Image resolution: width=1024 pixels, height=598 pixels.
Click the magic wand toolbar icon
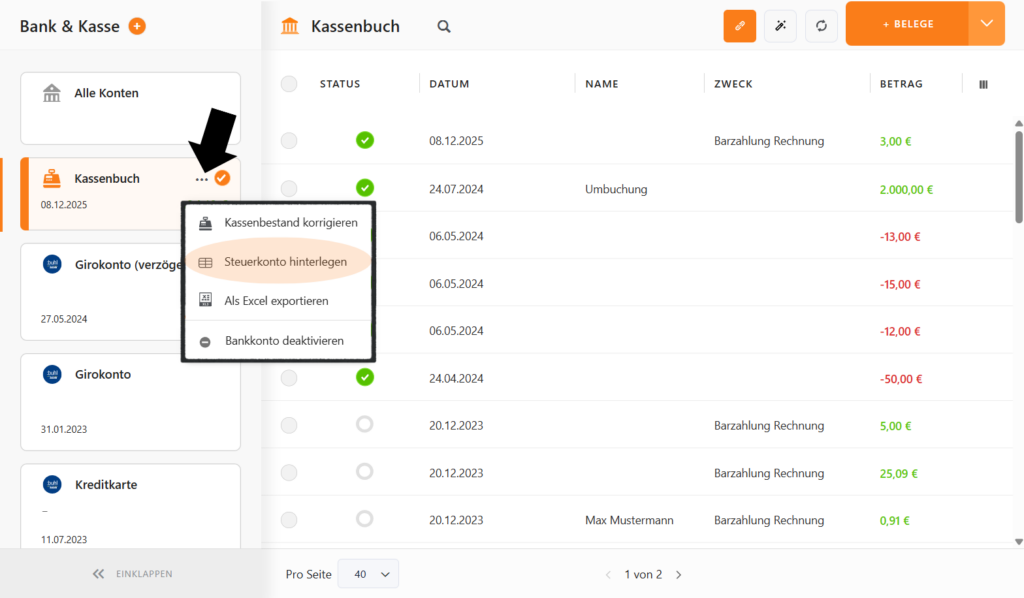780,26
